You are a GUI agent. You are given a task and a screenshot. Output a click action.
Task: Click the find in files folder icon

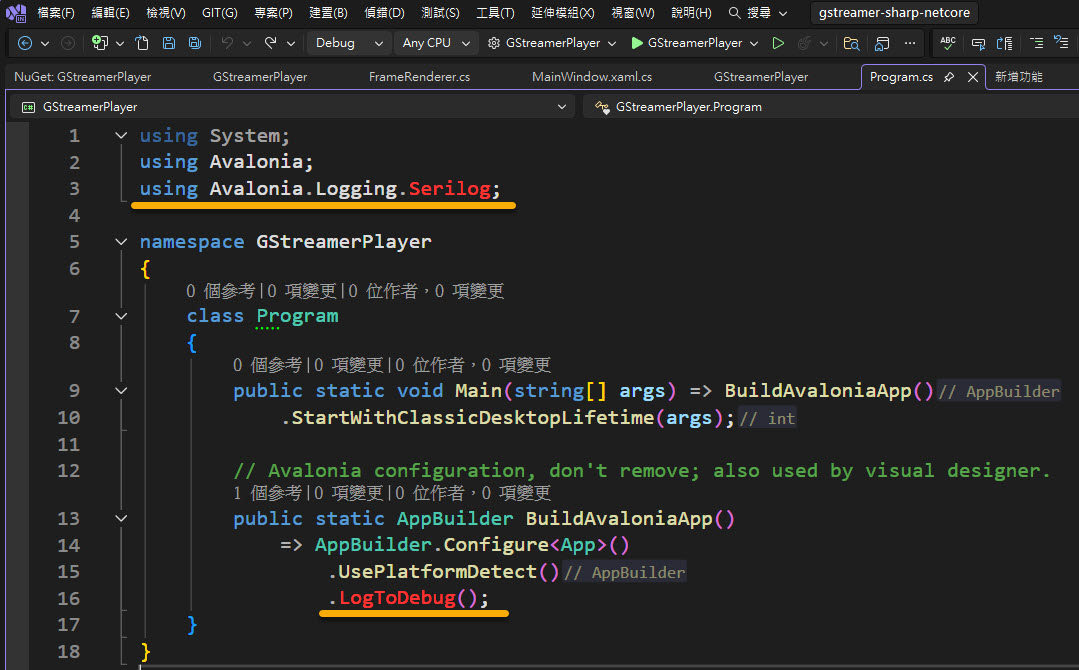coord(851,43)
